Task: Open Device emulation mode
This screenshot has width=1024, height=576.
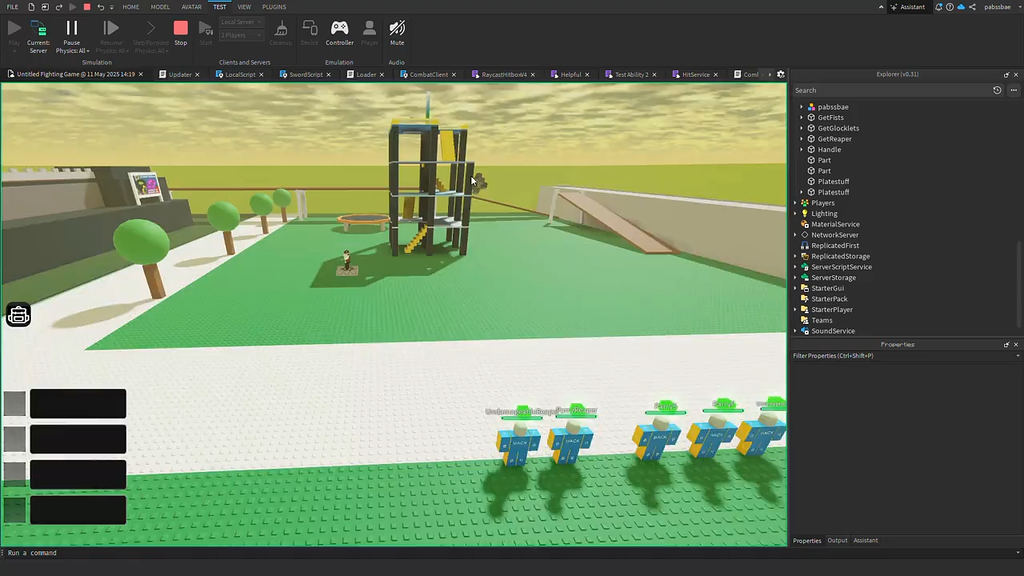Action: point(310,31)
